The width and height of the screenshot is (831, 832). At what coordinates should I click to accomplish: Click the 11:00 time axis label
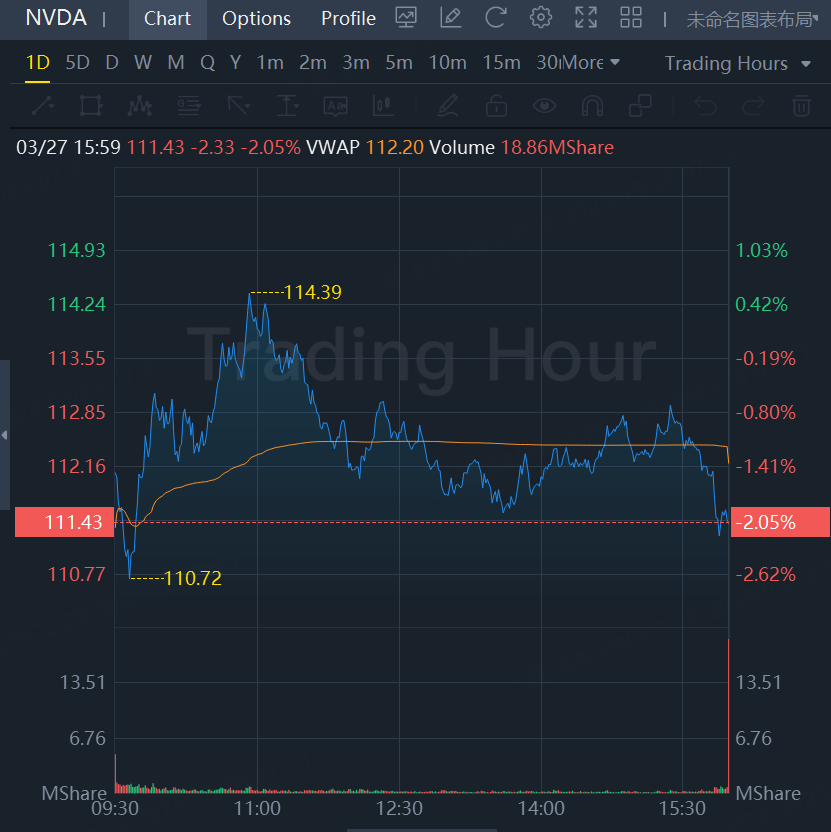257,809
